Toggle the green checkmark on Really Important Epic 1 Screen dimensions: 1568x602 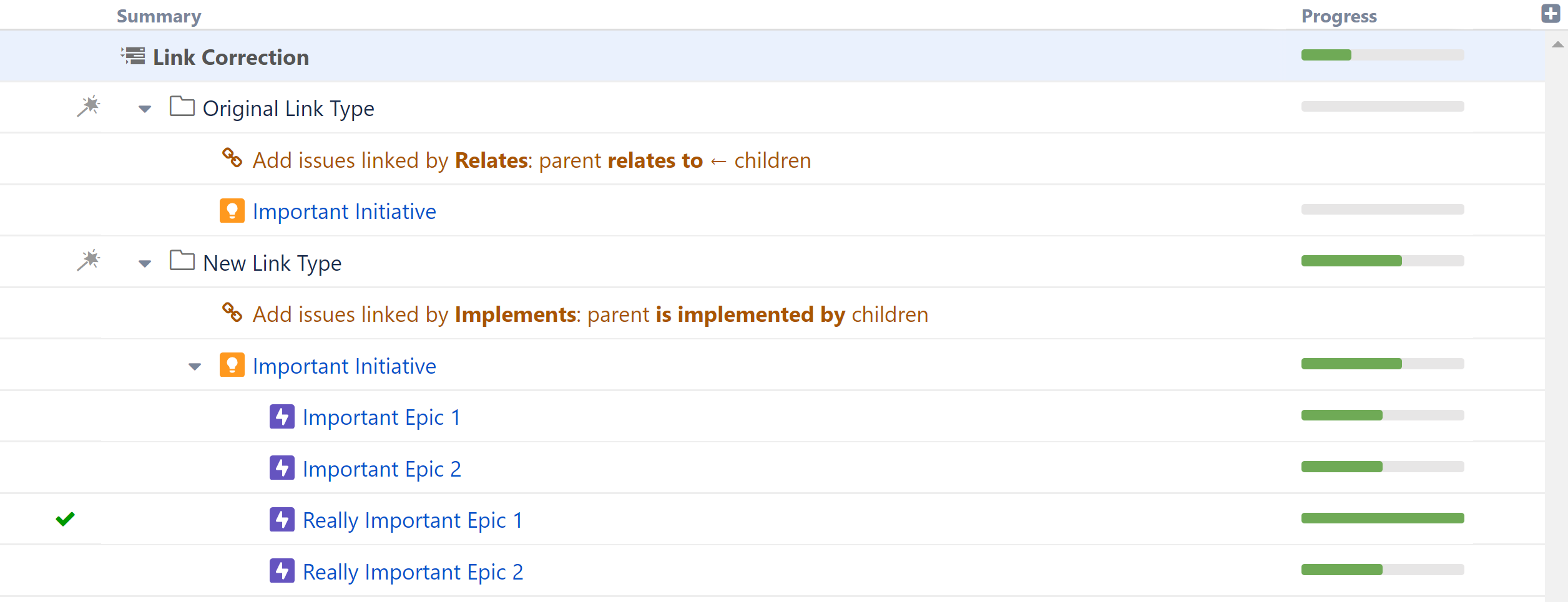point(65,518)
